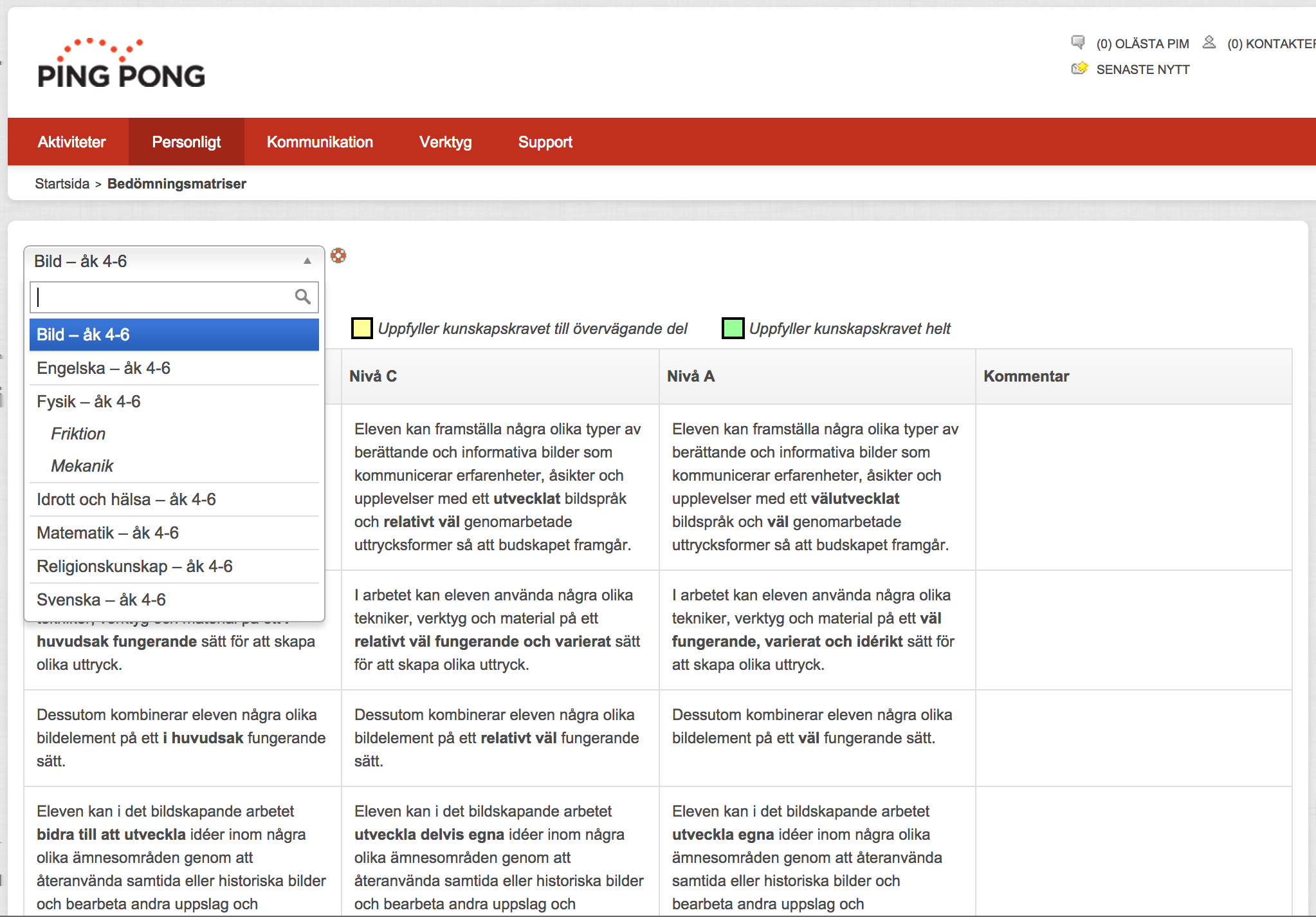
Task: Click the Senaste Nytt envelope icon
Action: 1079,68
